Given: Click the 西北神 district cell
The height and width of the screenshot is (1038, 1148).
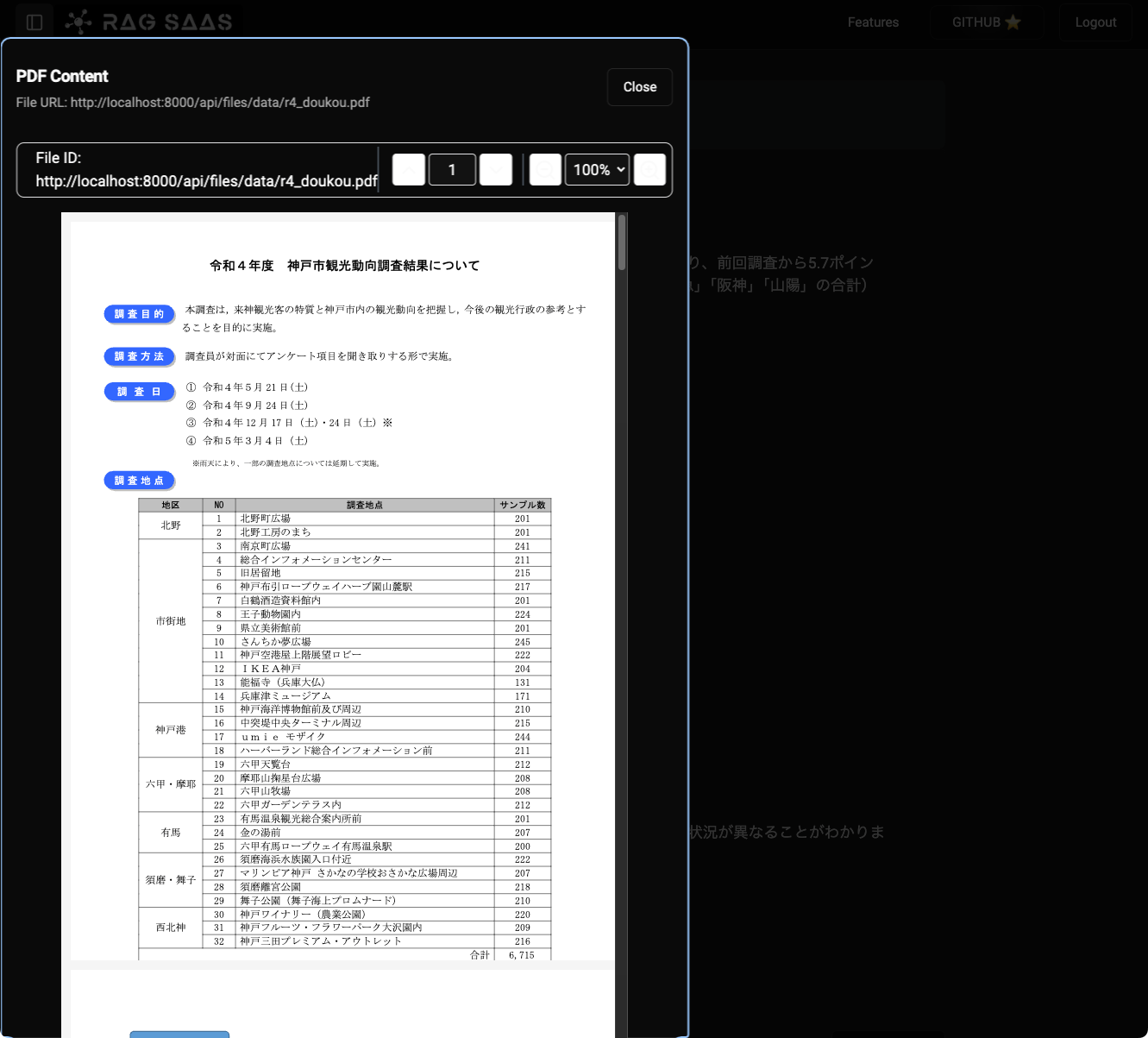Looking at the screenshot, I should click(171, 928).
